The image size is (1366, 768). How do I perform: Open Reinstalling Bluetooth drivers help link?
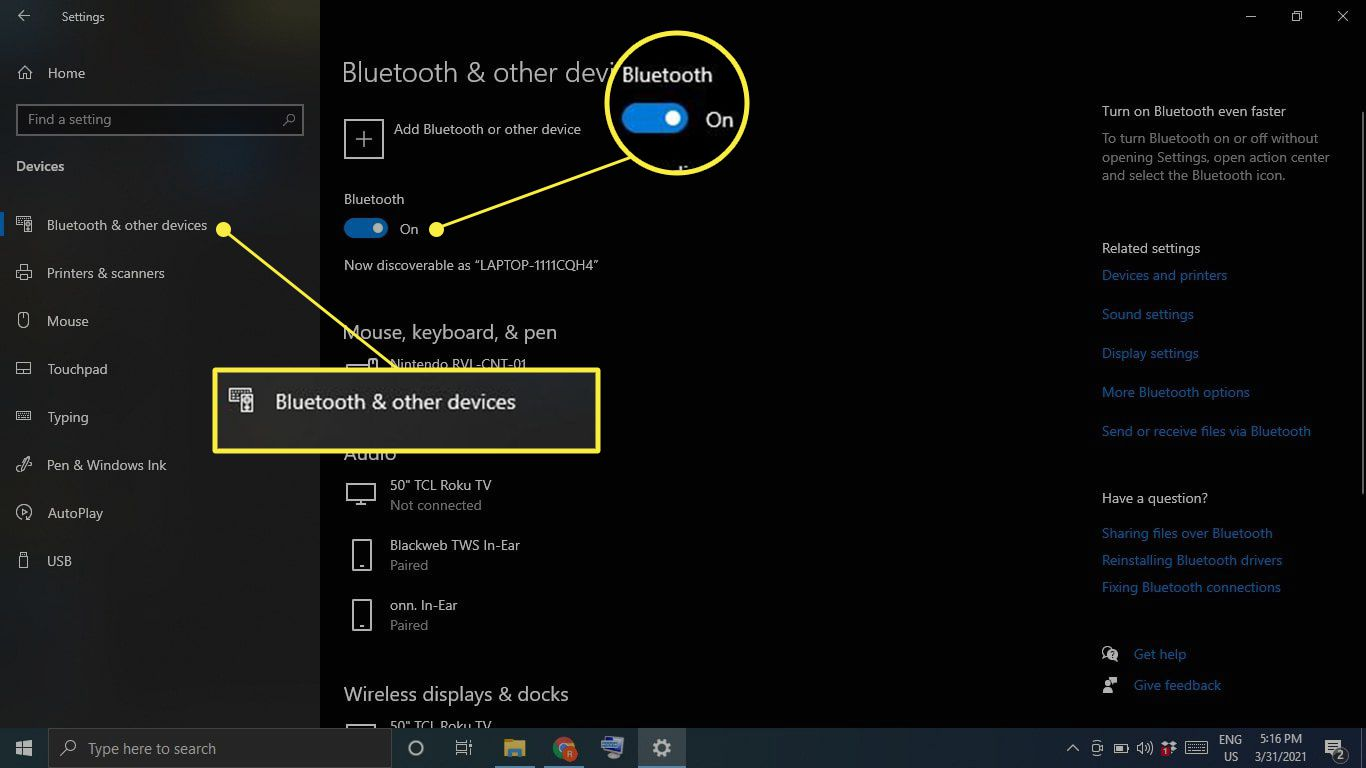pyautogui.click(x=1192, y=560)
